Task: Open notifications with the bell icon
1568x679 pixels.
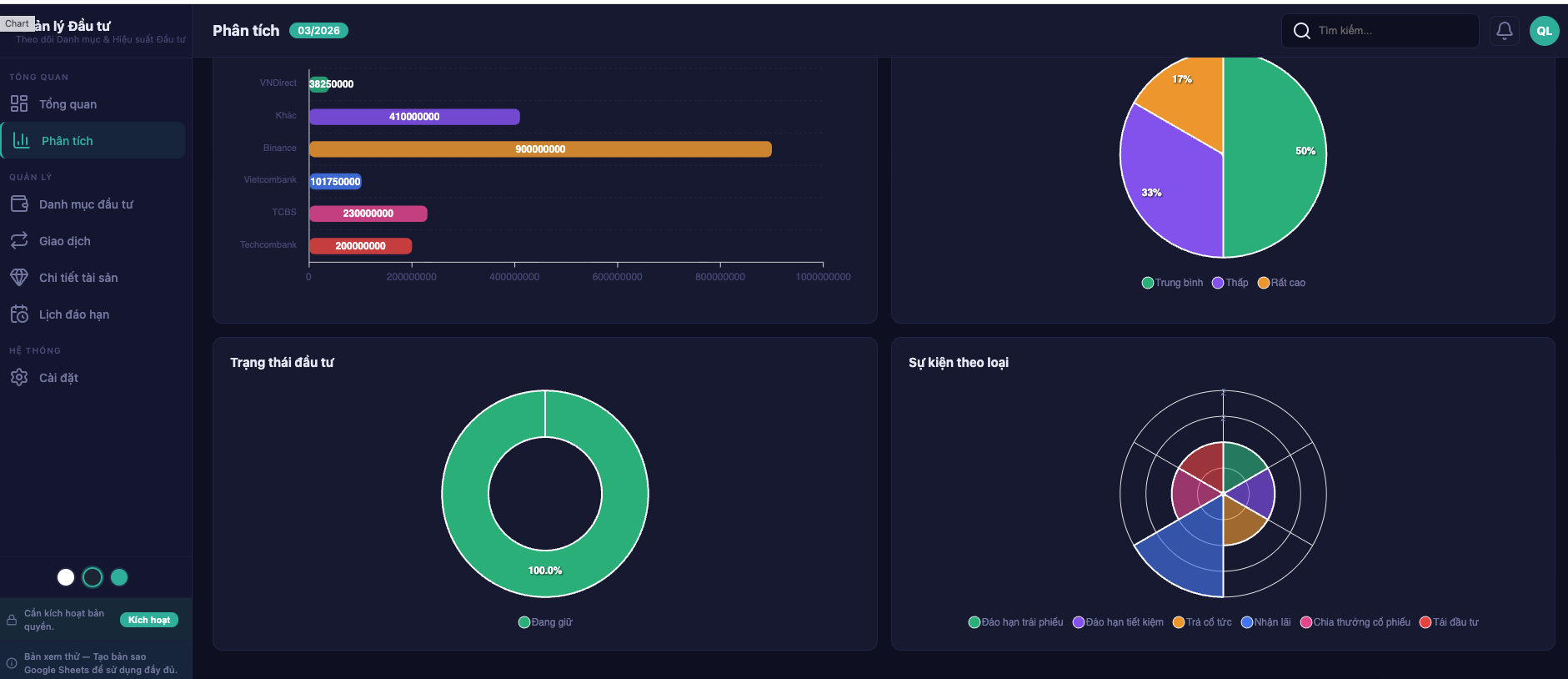Action: (x=1504, y=31)
